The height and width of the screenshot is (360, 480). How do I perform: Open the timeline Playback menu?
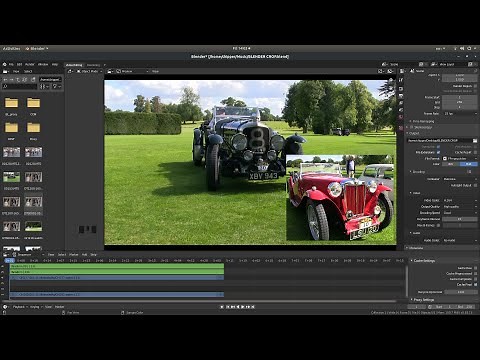pyautogui.click(x=19, y=307)
